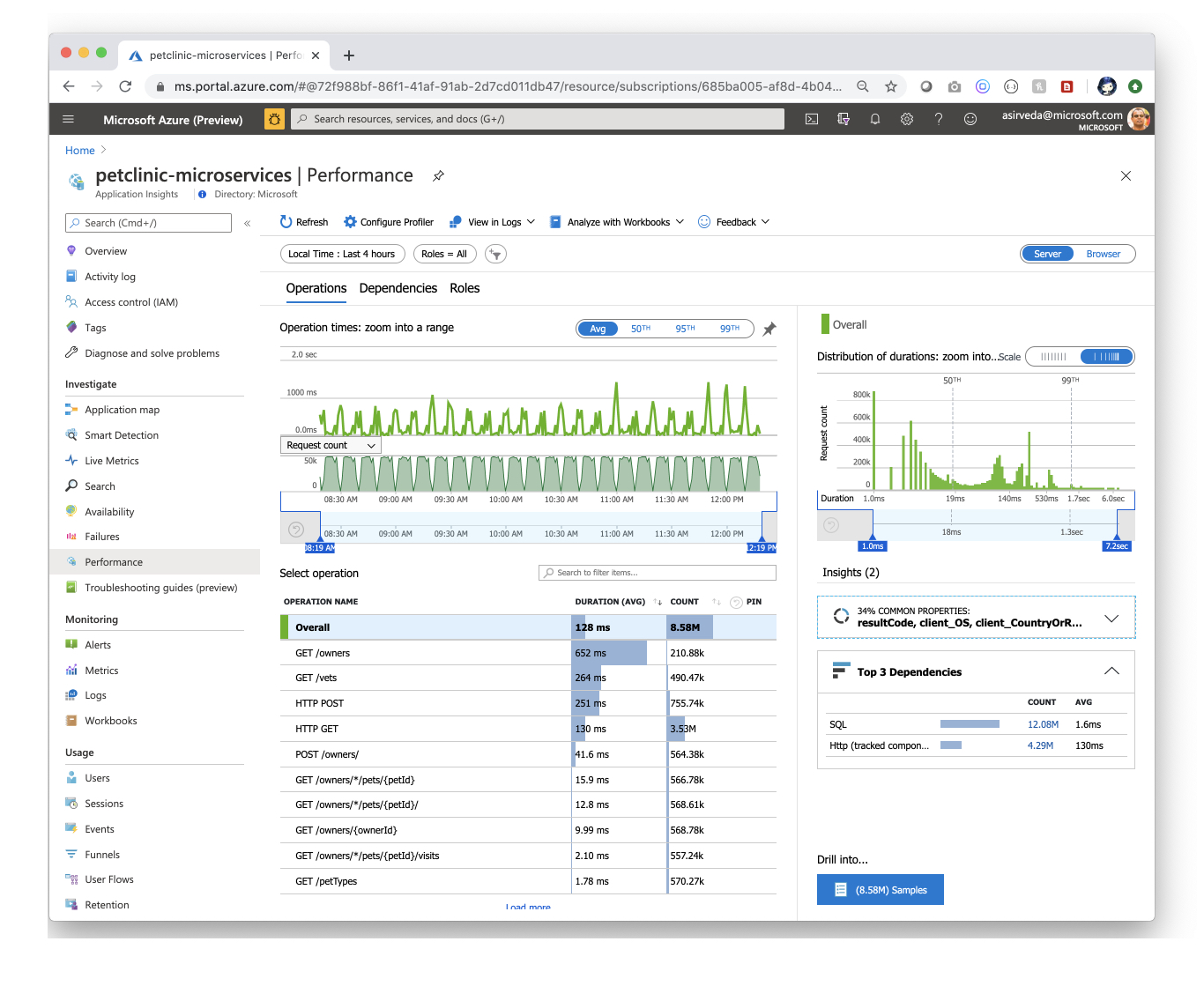1204x986 pixels.
Task: Open Activity log in the sidebar
Action: (x=109, y=277)
